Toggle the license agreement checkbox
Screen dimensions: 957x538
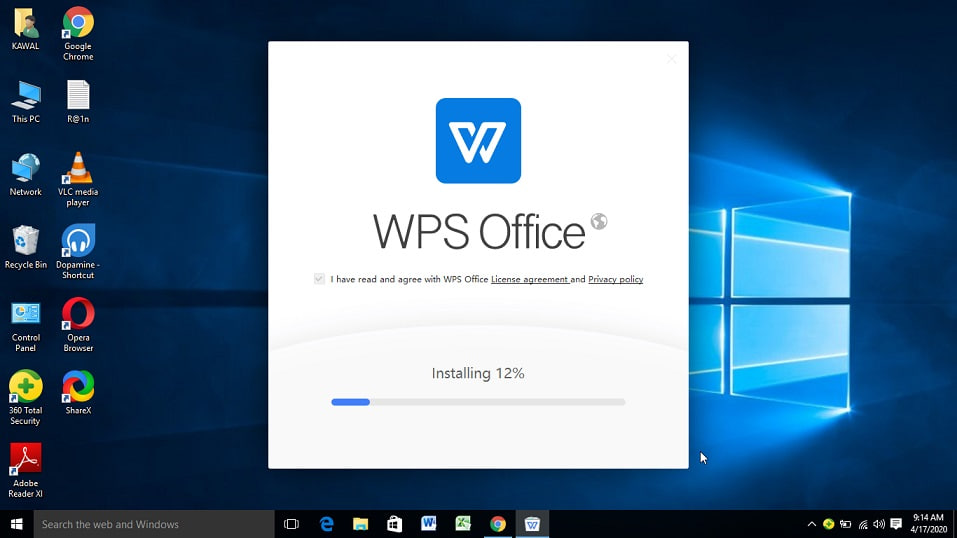pyautogui.click(x=319, y=279)
